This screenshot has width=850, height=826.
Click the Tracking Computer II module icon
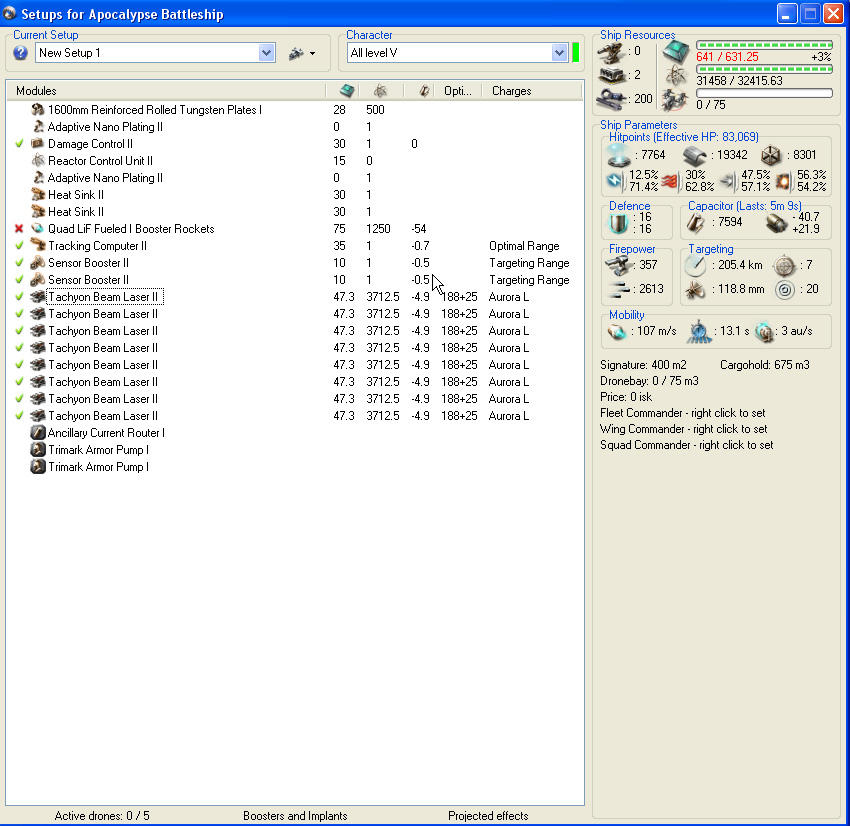37,246
